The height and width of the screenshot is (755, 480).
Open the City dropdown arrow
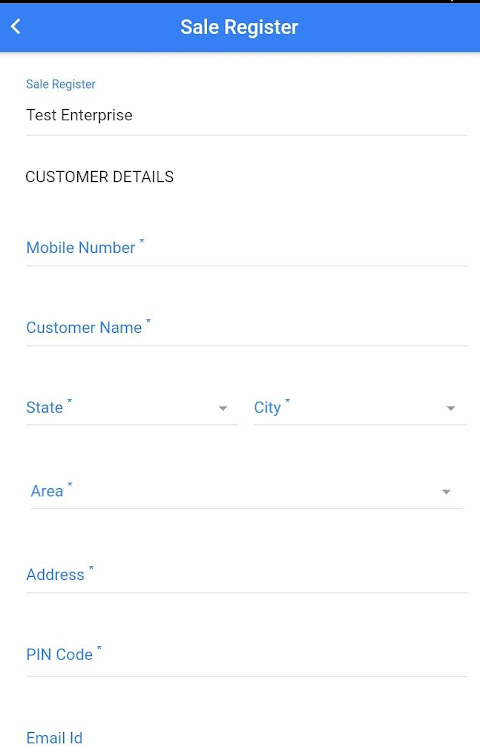[x=451, y=408]
